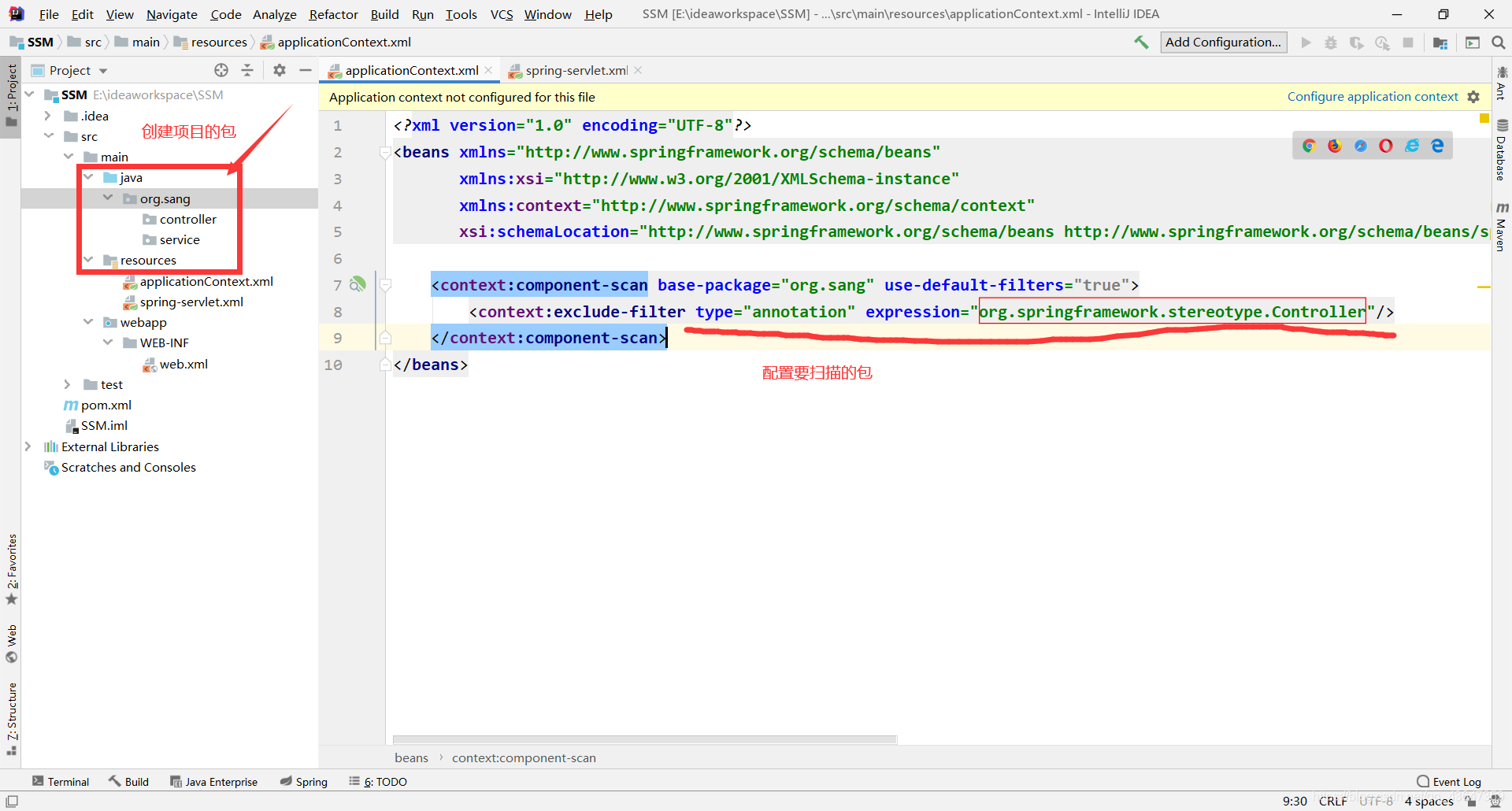
Task: Select pom.xml in the project tree
Action: click(x=106, y=405)
